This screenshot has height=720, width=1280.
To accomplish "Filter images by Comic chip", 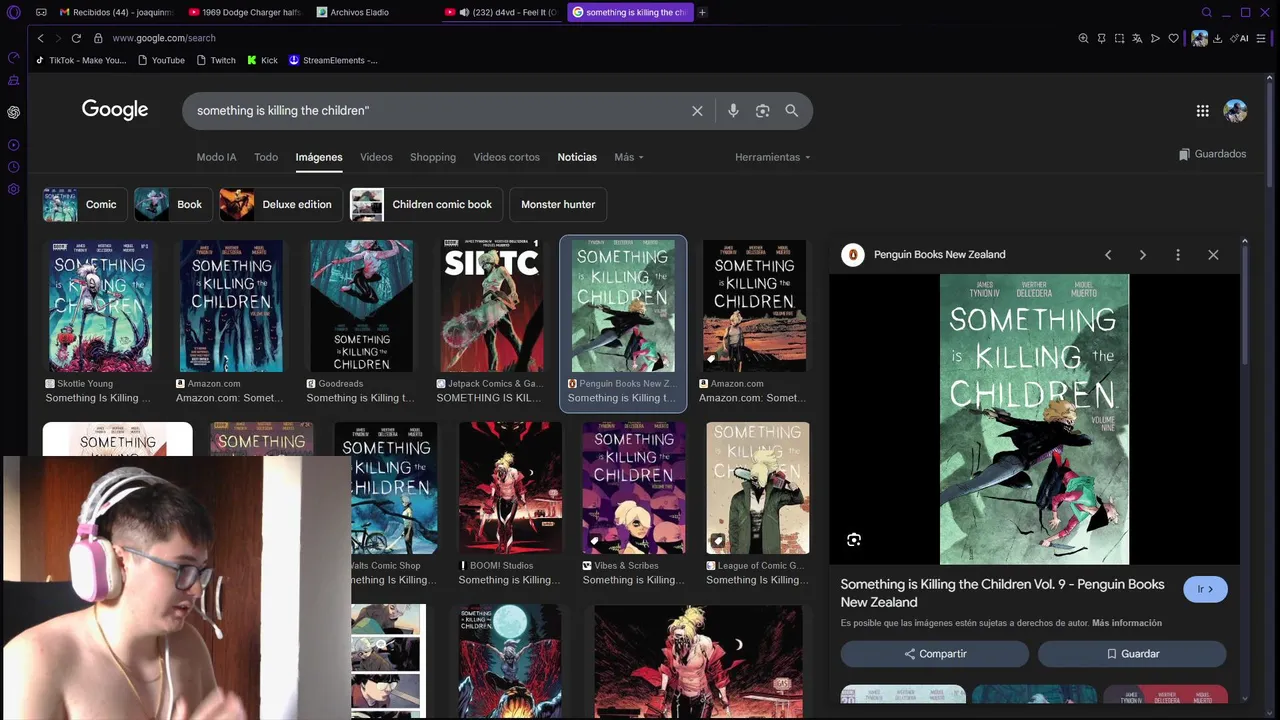I will click(84, 204).
